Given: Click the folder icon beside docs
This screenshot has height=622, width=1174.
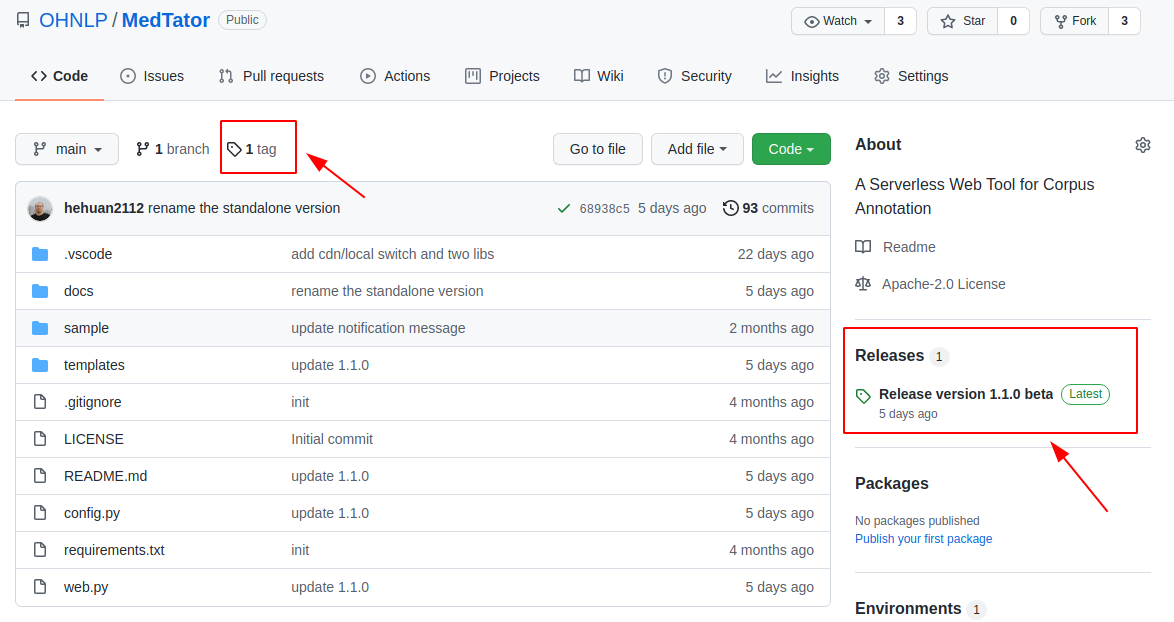Looking at the screenshot, I should point(40,291).
